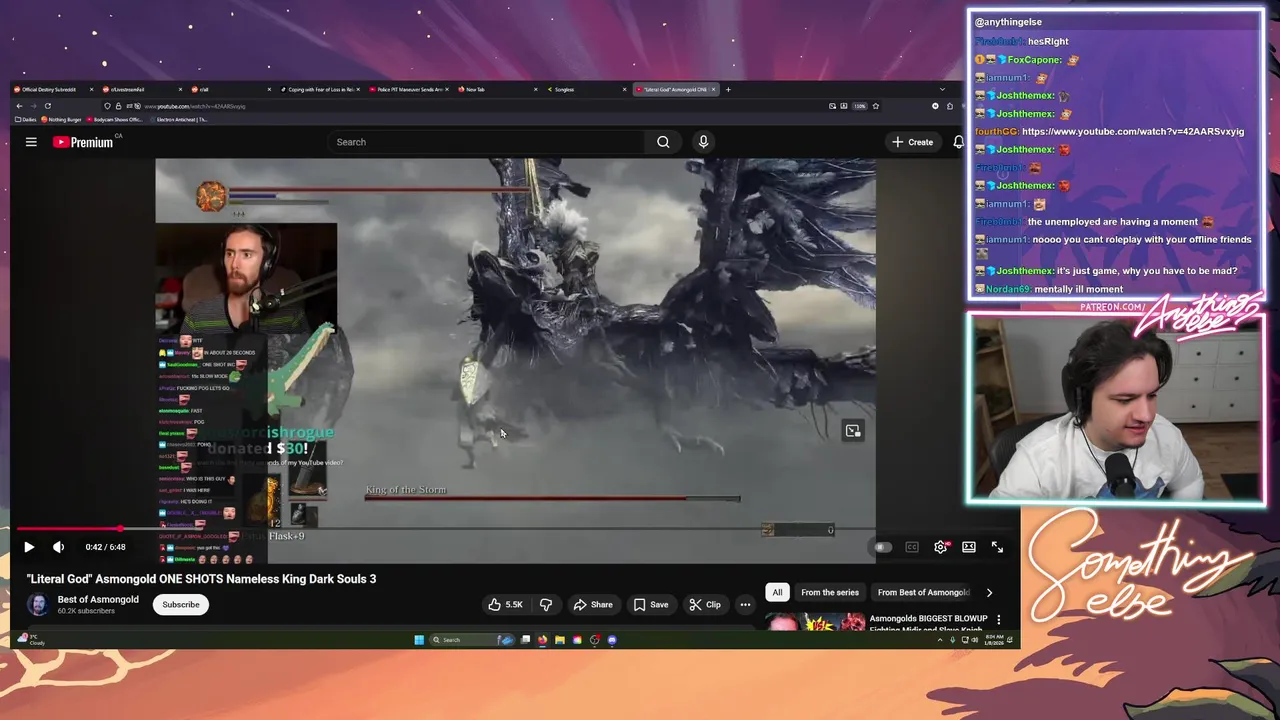The height and width of the screenshot is (720, 1280).
Task: Click the magnifier search button
Action: pyautogui.click(x=663, y=142)
